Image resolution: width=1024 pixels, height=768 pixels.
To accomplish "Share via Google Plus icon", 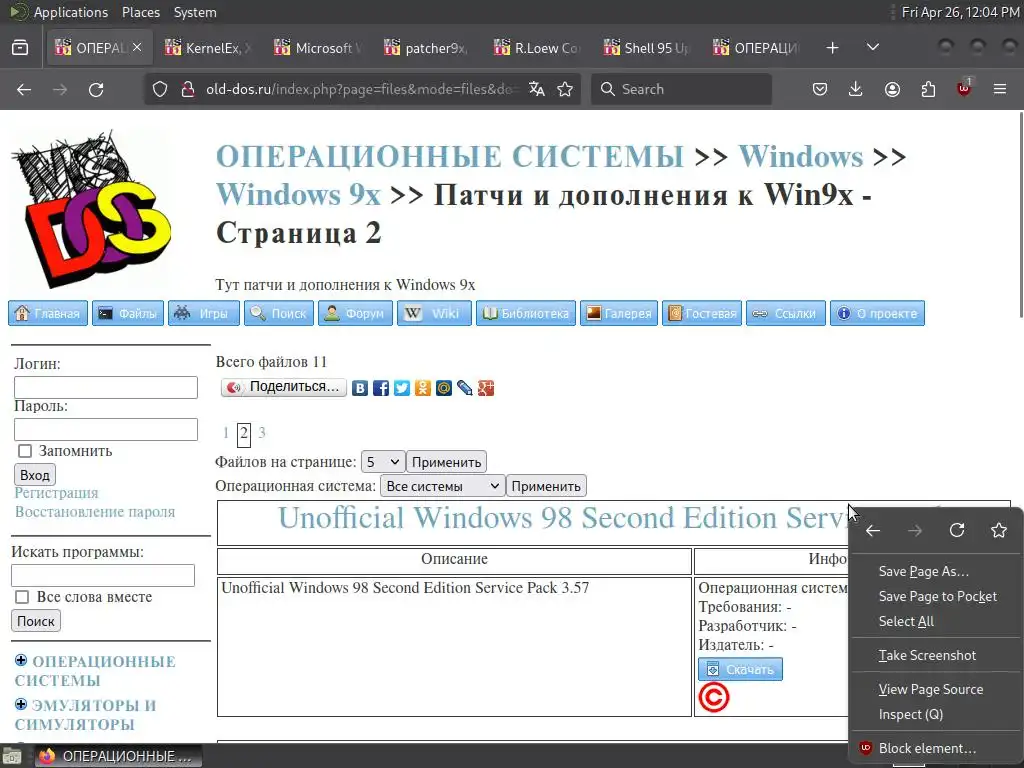I will point(485,389).
